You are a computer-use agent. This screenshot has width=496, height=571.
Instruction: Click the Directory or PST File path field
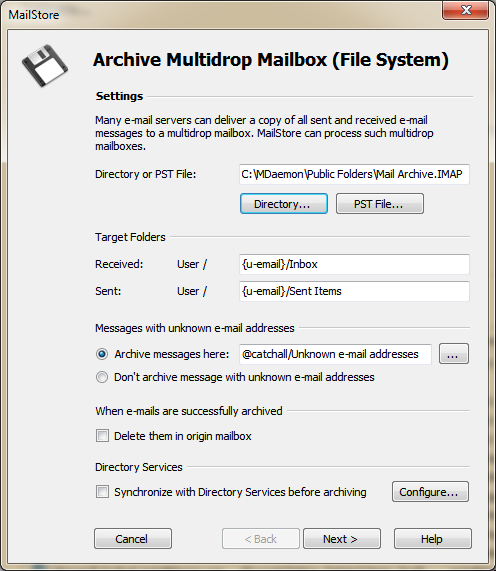(354, 174)
